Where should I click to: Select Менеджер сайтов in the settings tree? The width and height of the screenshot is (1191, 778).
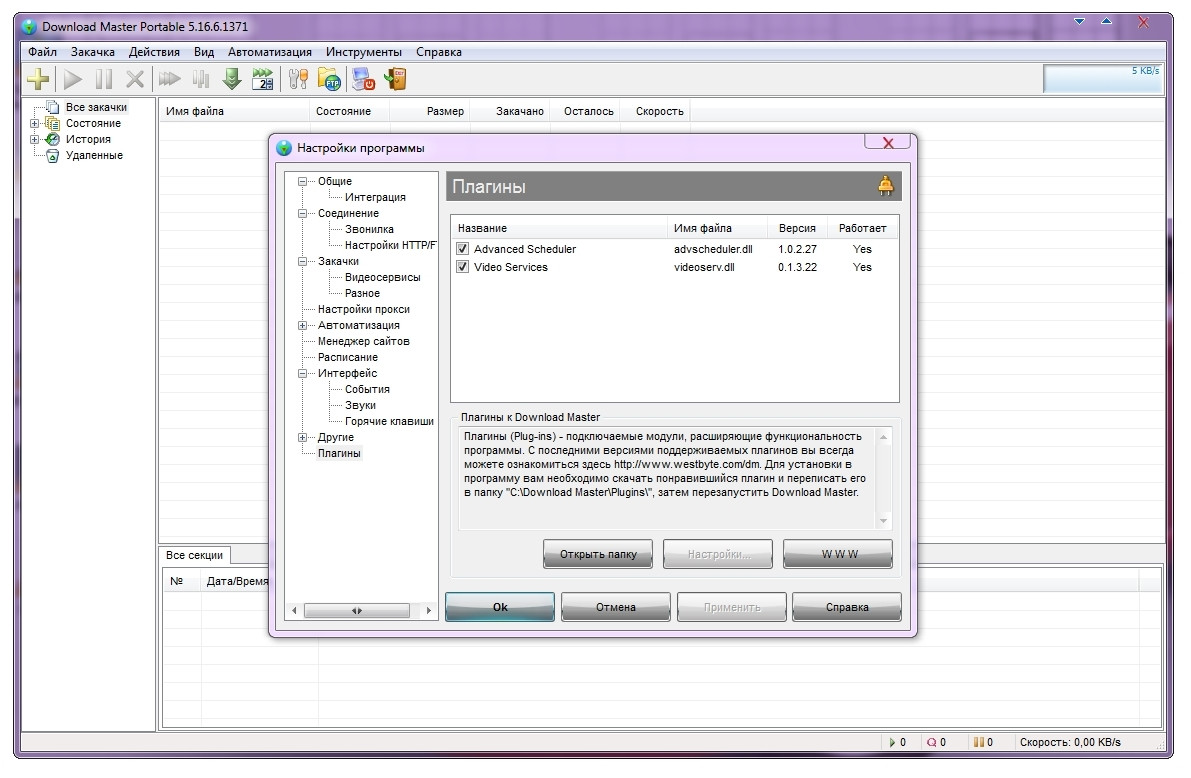click(x=364, y=341)
